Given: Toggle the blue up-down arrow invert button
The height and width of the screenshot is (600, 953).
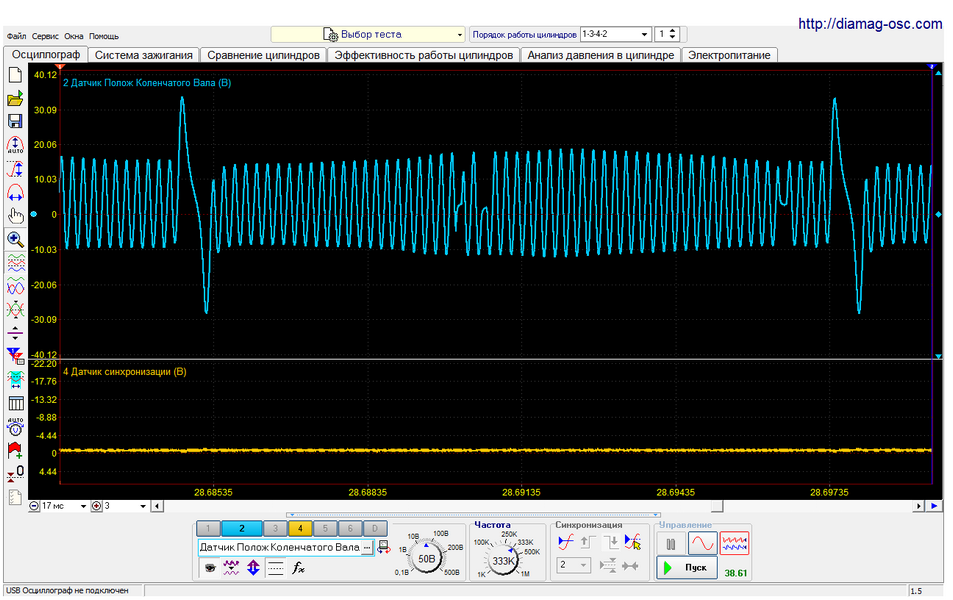Looking at the screenshot, I should coord(253,568).
